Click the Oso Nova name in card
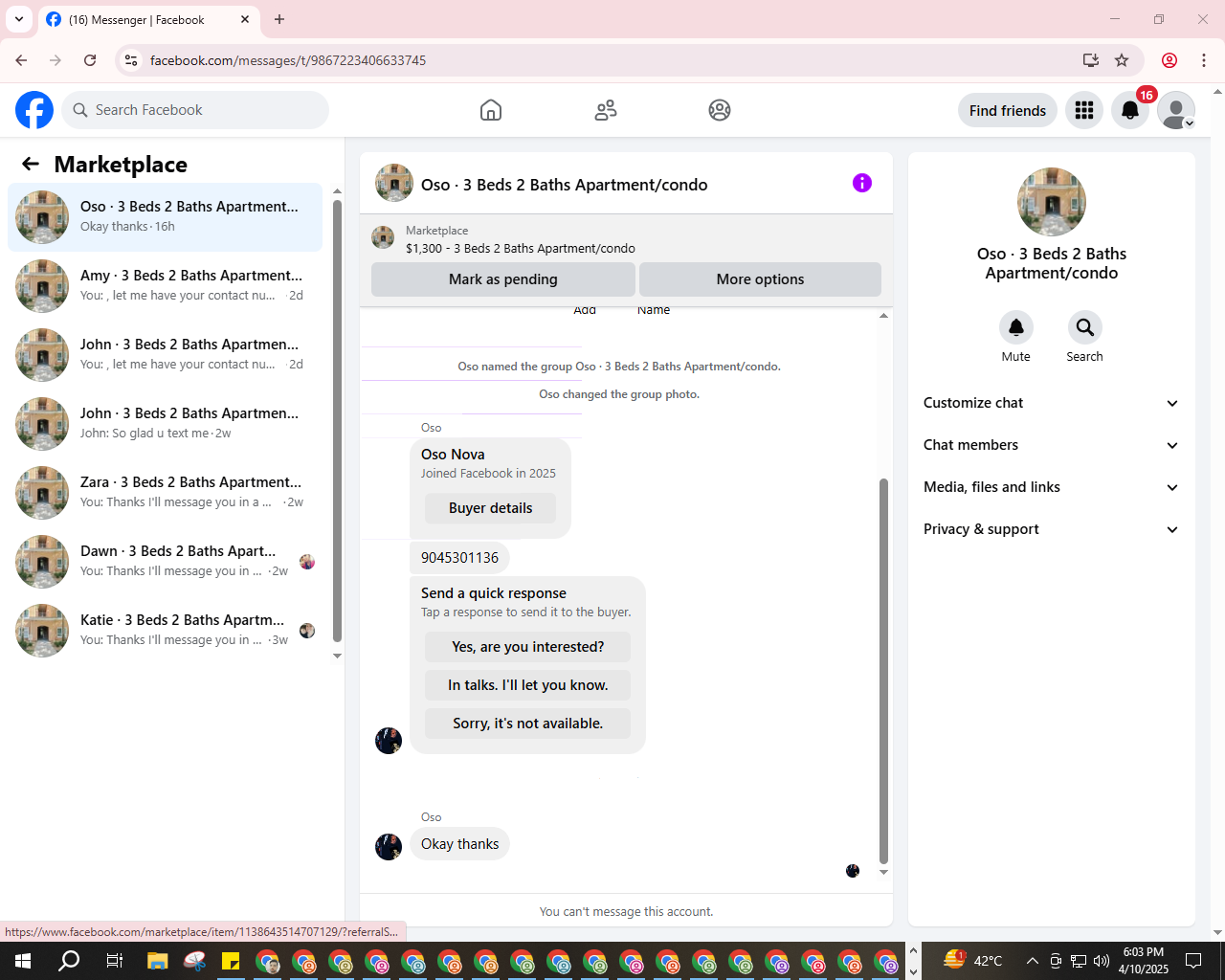This screenshot has height=980, width=1225. 453,455
